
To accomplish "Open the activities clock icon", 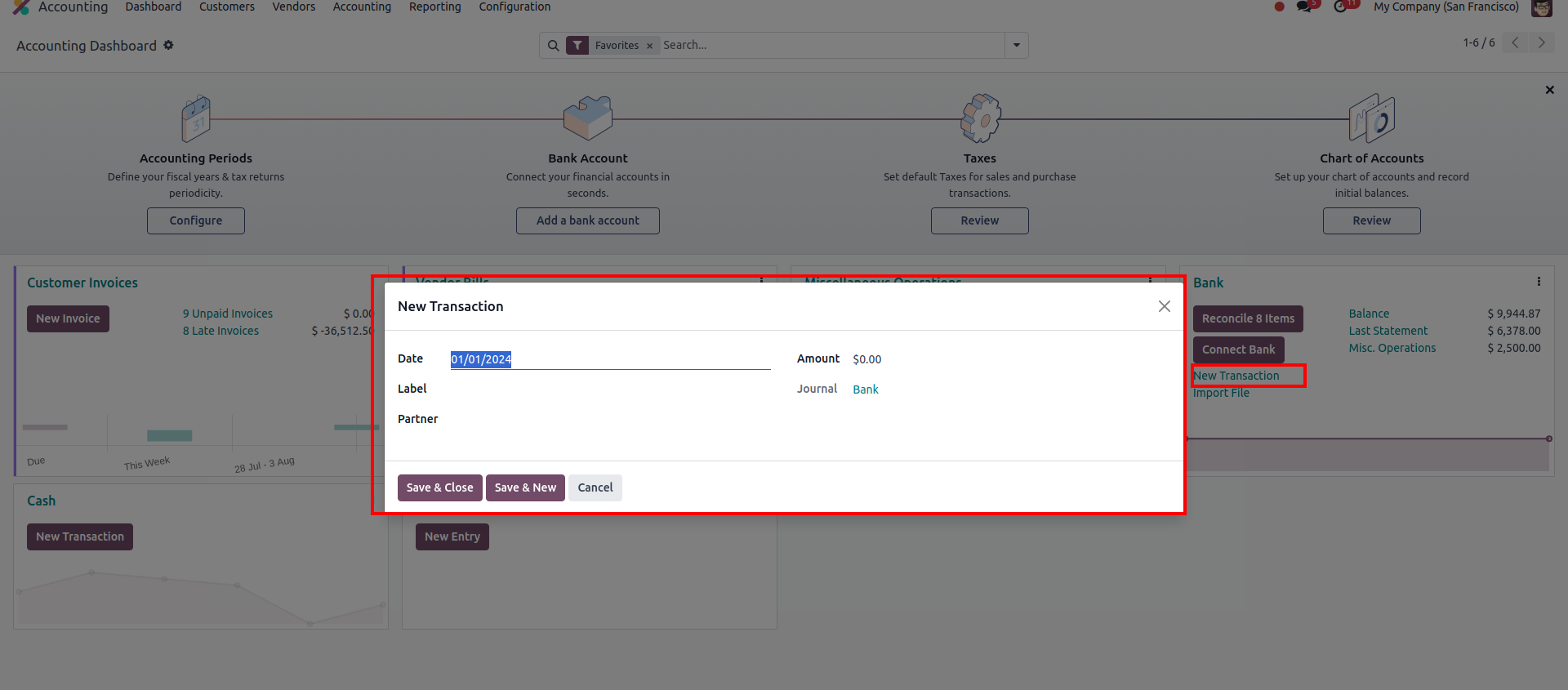I will click(x=1341, y=7).
